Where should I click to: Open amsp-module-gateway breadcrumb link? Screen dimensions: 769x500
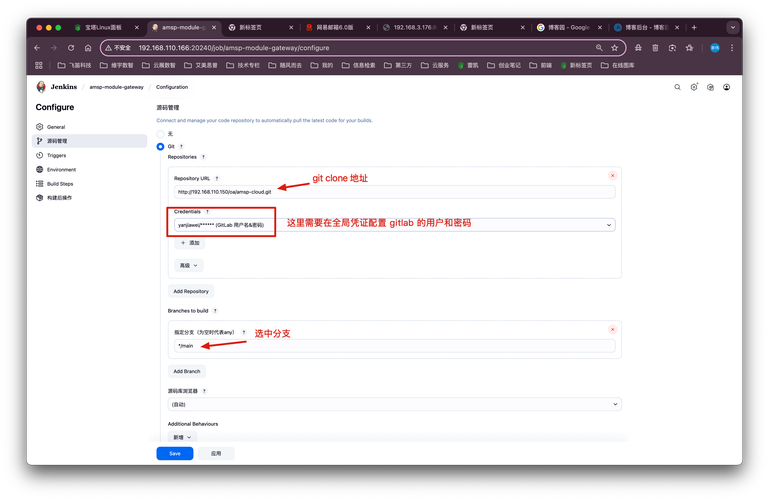116,87
